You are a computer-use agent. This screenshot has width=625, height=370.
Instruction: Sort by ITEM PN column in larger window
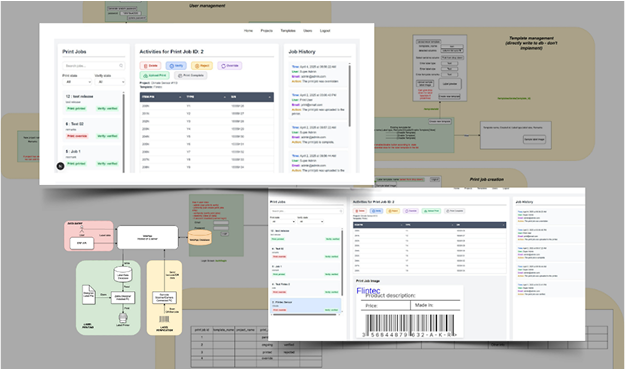(x=161, y=97)
